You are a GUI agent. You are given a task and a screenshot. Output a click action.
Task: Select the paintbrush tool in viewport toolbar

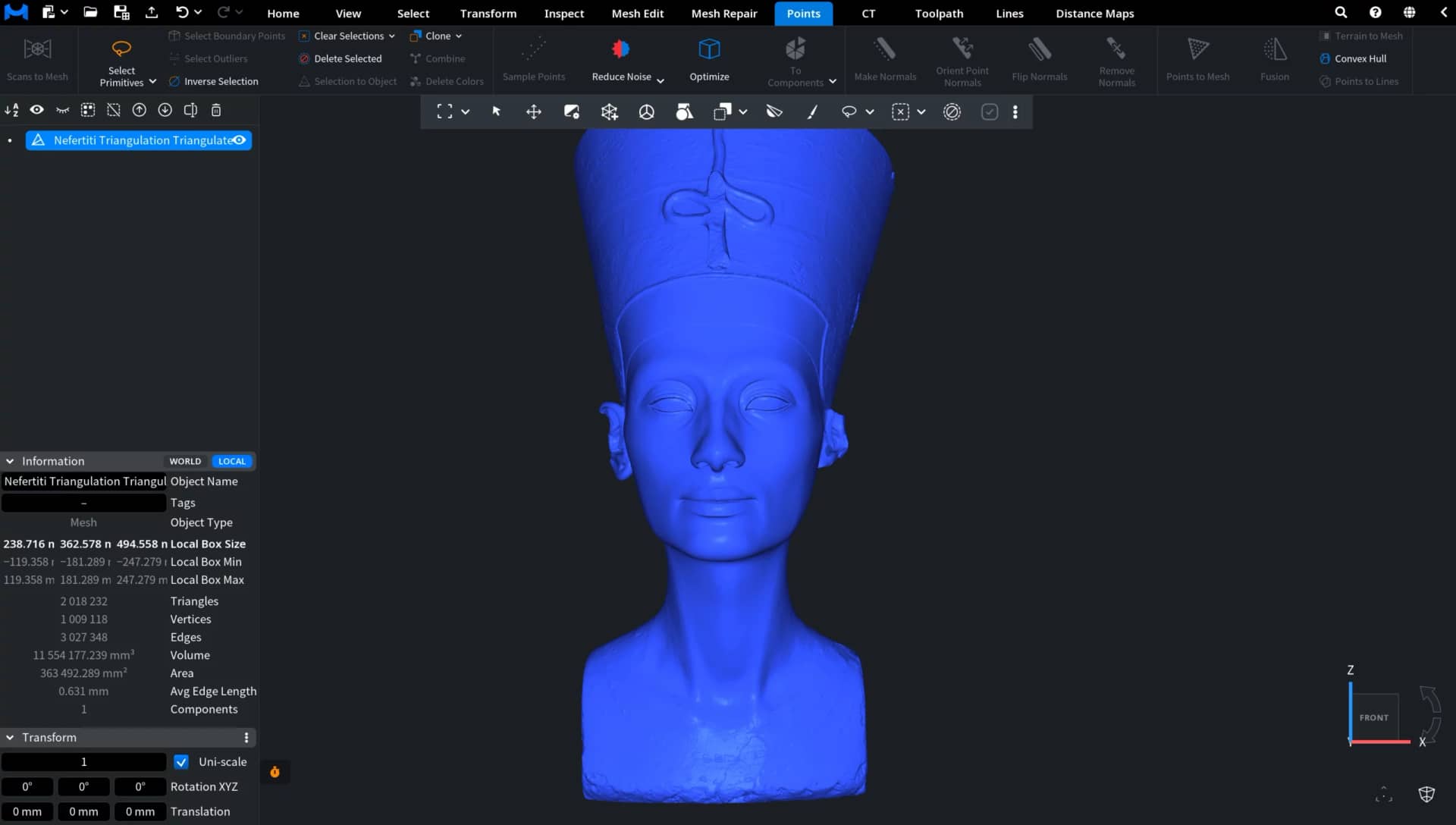point(812,111)
